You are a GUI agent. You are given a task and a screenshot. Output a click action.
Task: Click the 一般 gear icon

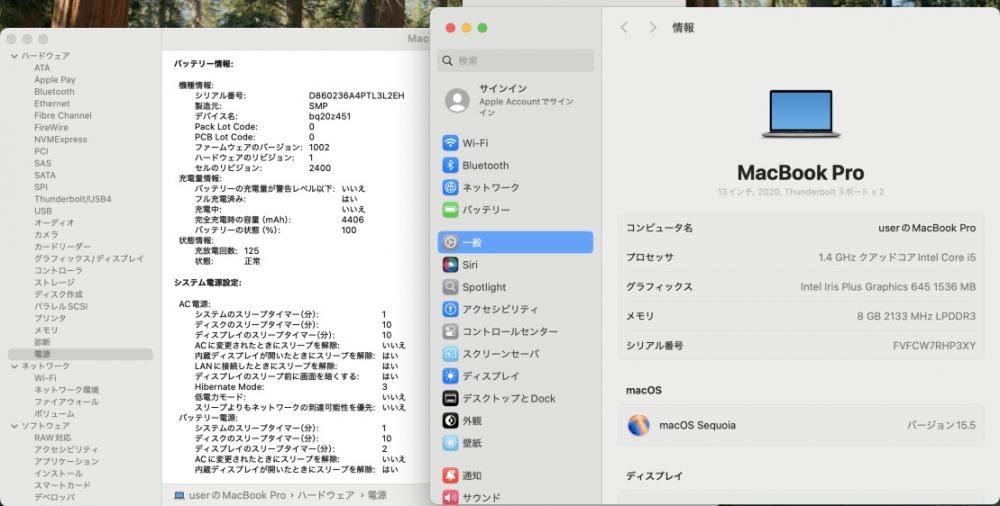click(x=450, y=242)
